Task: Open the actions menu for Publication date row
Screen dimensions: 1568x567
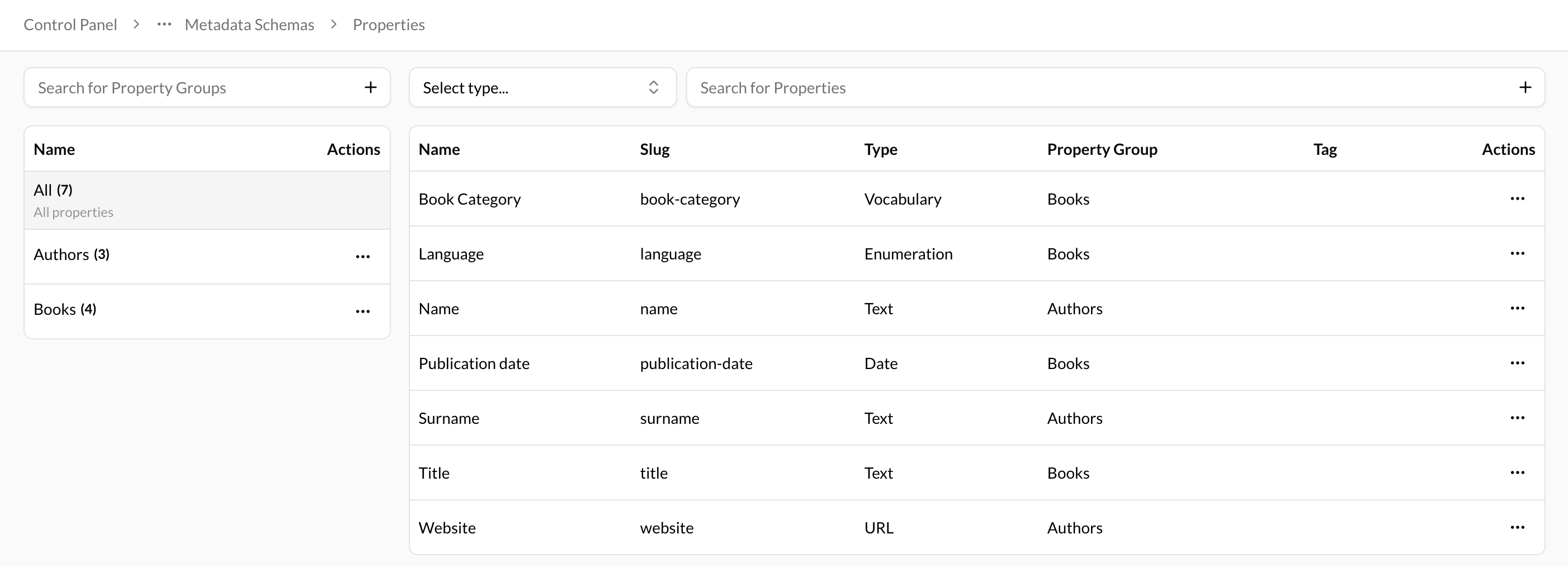Action: pos(1518,362)
